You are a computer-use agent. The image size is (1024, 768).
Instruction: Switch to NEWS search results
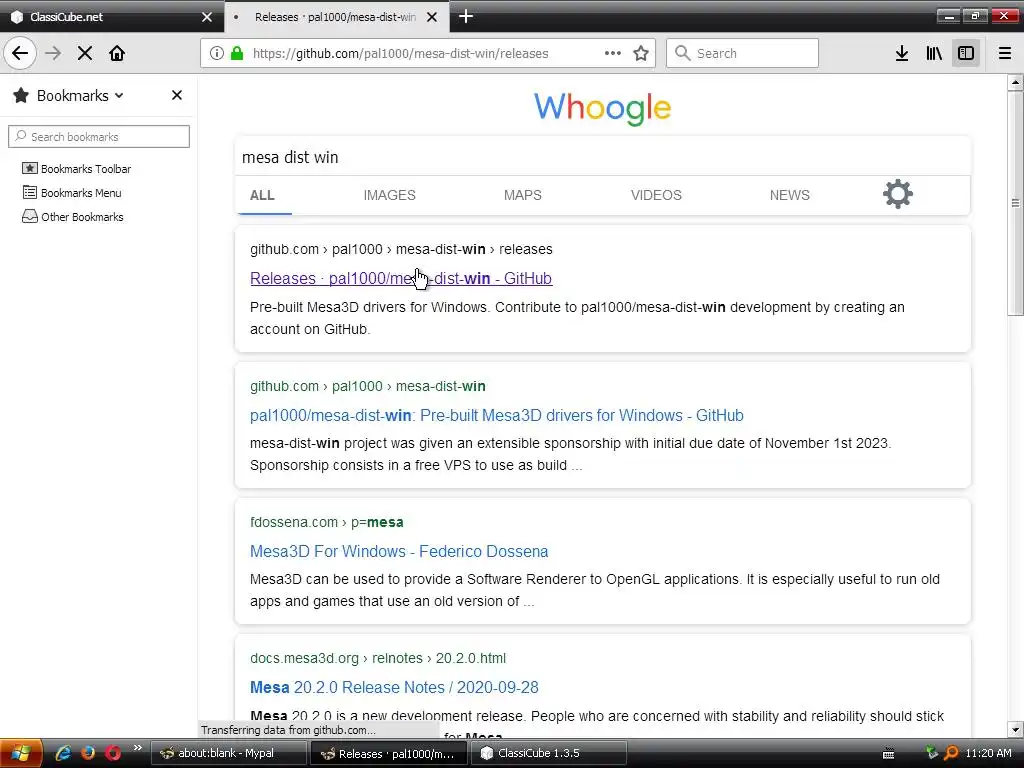click(x=790, y=195)
